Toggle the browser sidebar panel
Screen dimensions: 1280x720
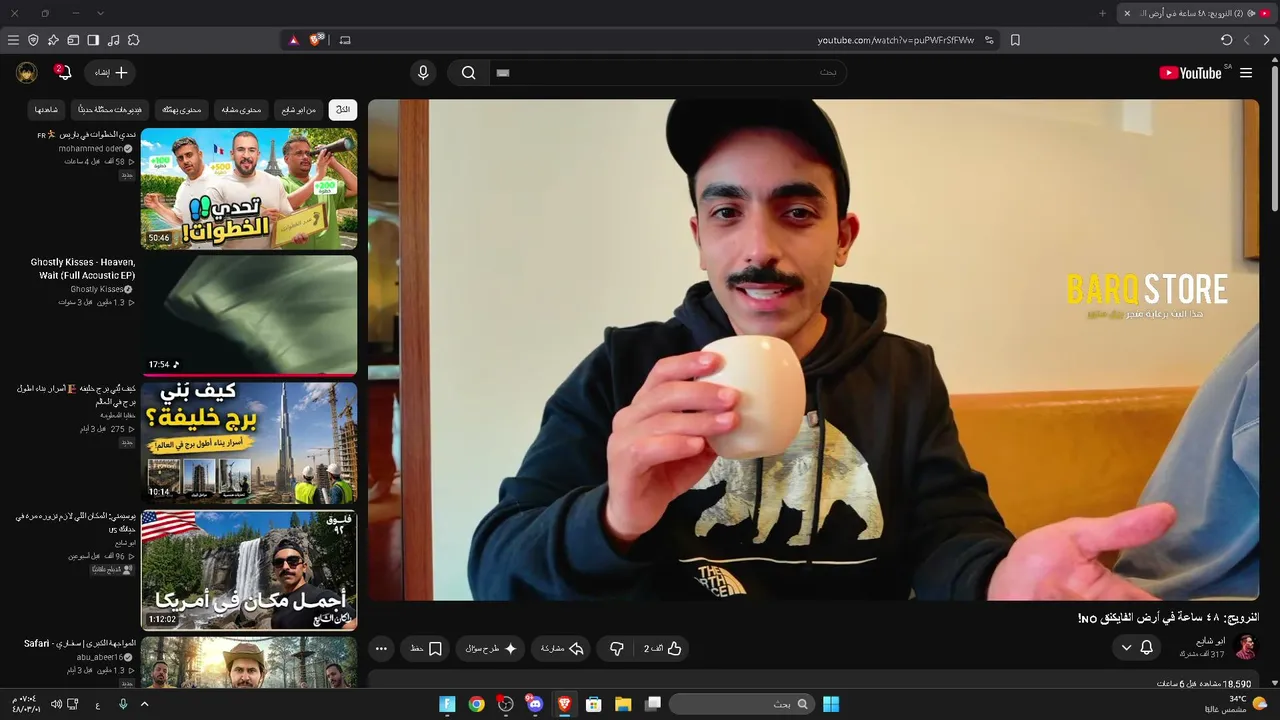tap(93, 40)
